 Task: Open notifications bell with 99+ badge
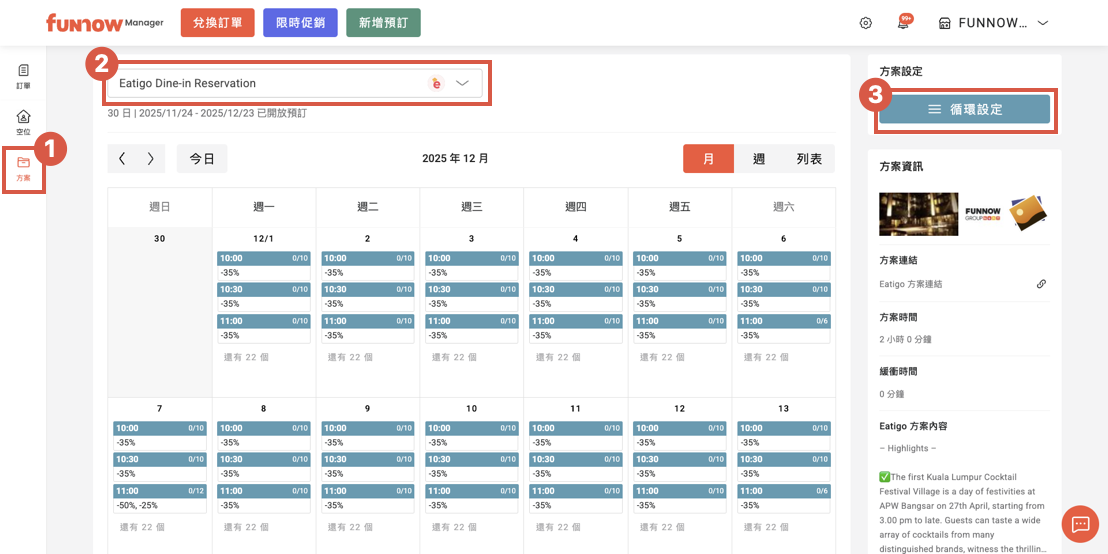click(x=903, y=23)
